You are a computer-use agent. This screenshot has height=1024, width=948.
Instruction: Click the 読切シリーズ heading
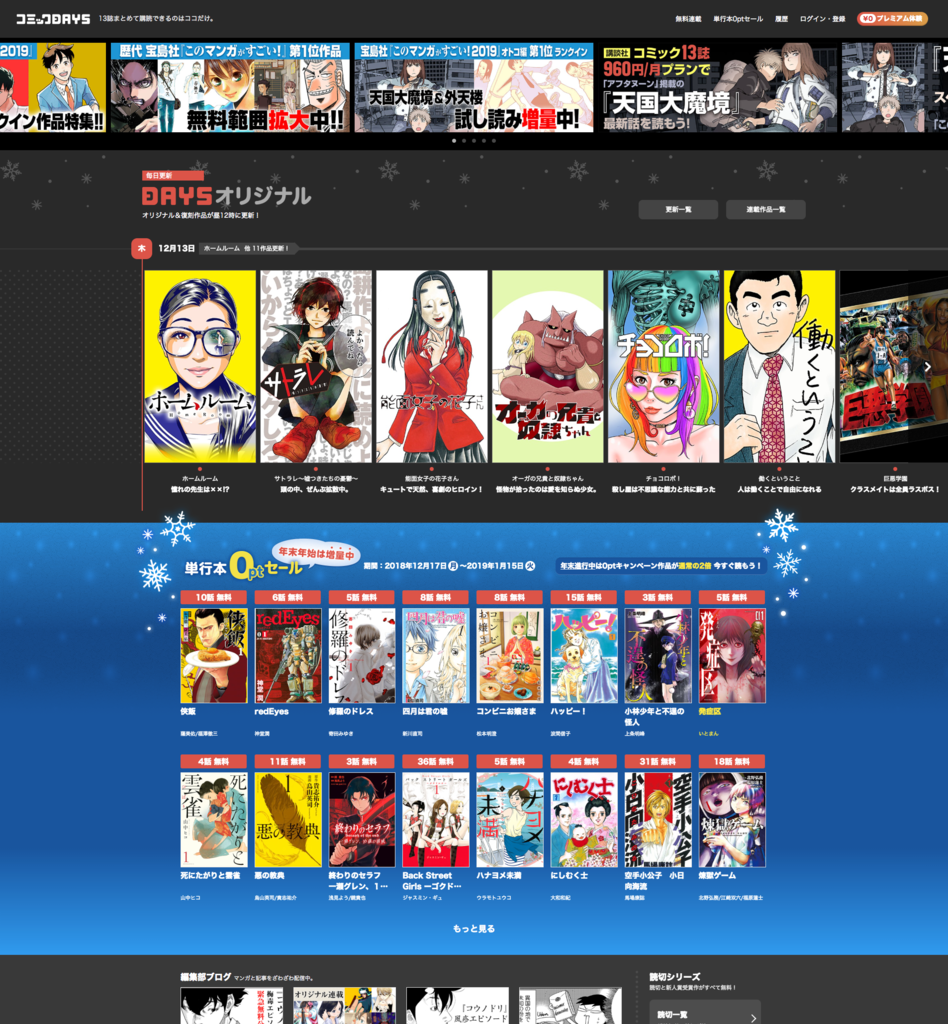click(x=675, y=977)
